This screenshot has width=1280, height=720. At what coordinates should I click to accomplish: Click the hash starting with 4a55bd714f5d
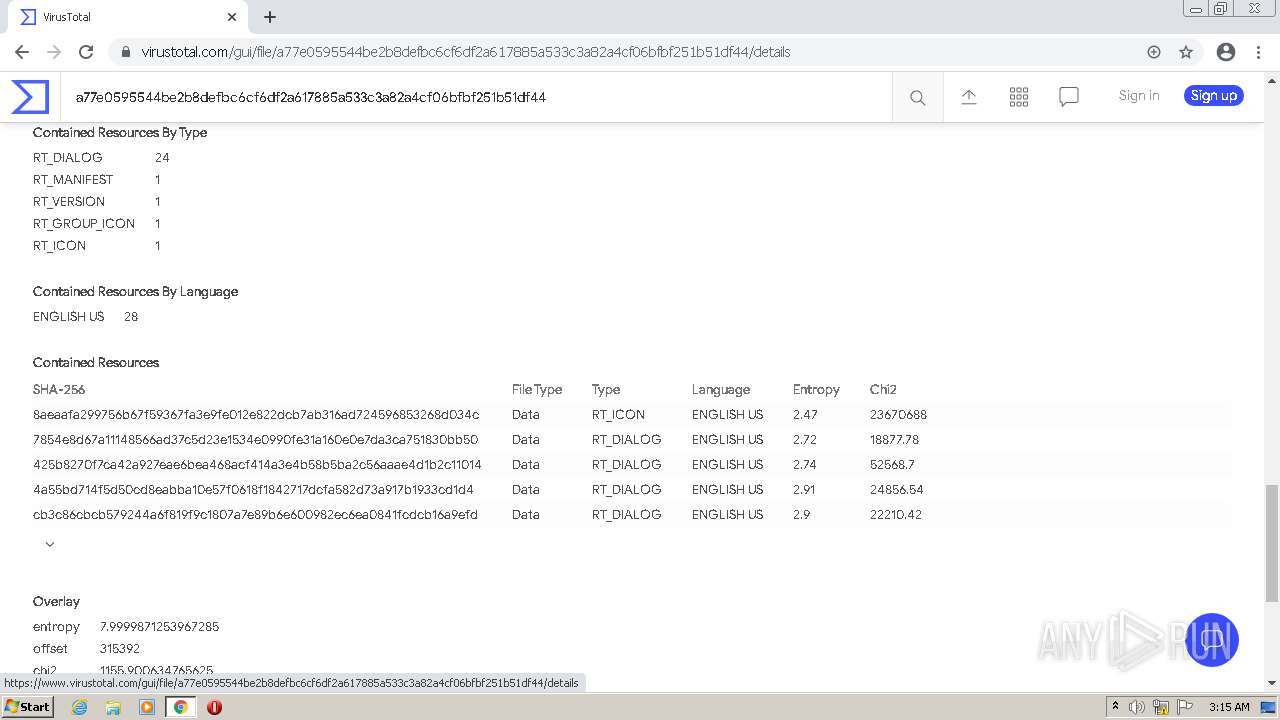[x=253, y=490]
